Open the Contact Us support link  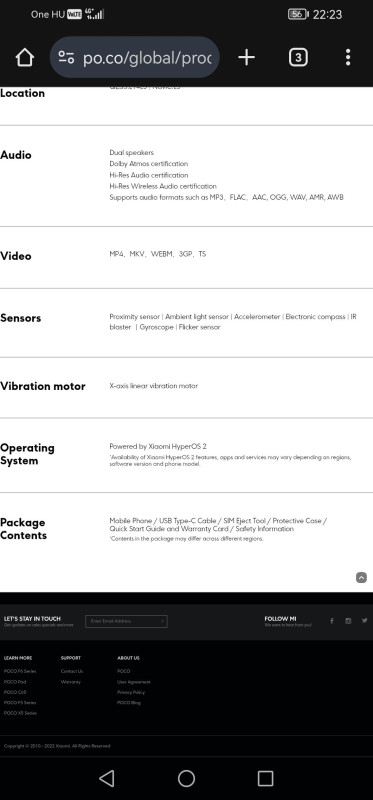click(71, 671)
